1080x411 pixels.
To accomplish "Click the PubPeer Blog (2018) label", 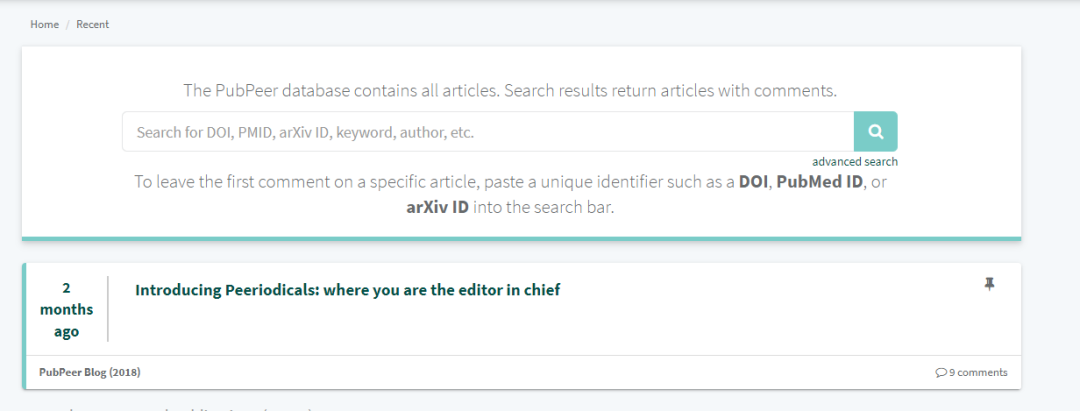I will coord(90,372).
